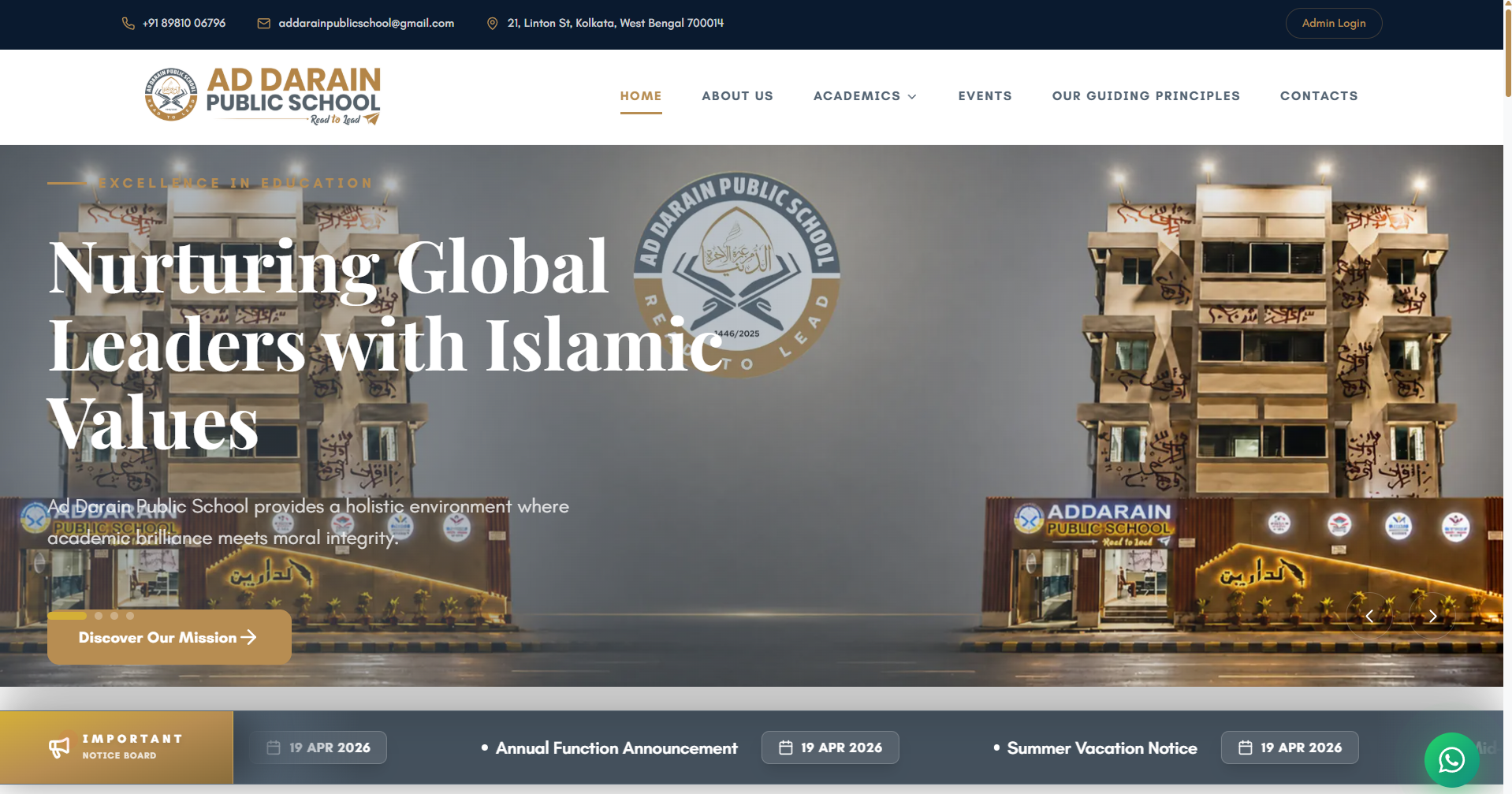Click the megaphone notice board icon
This screenshot has width=1512, height=794.
point(59,747)
